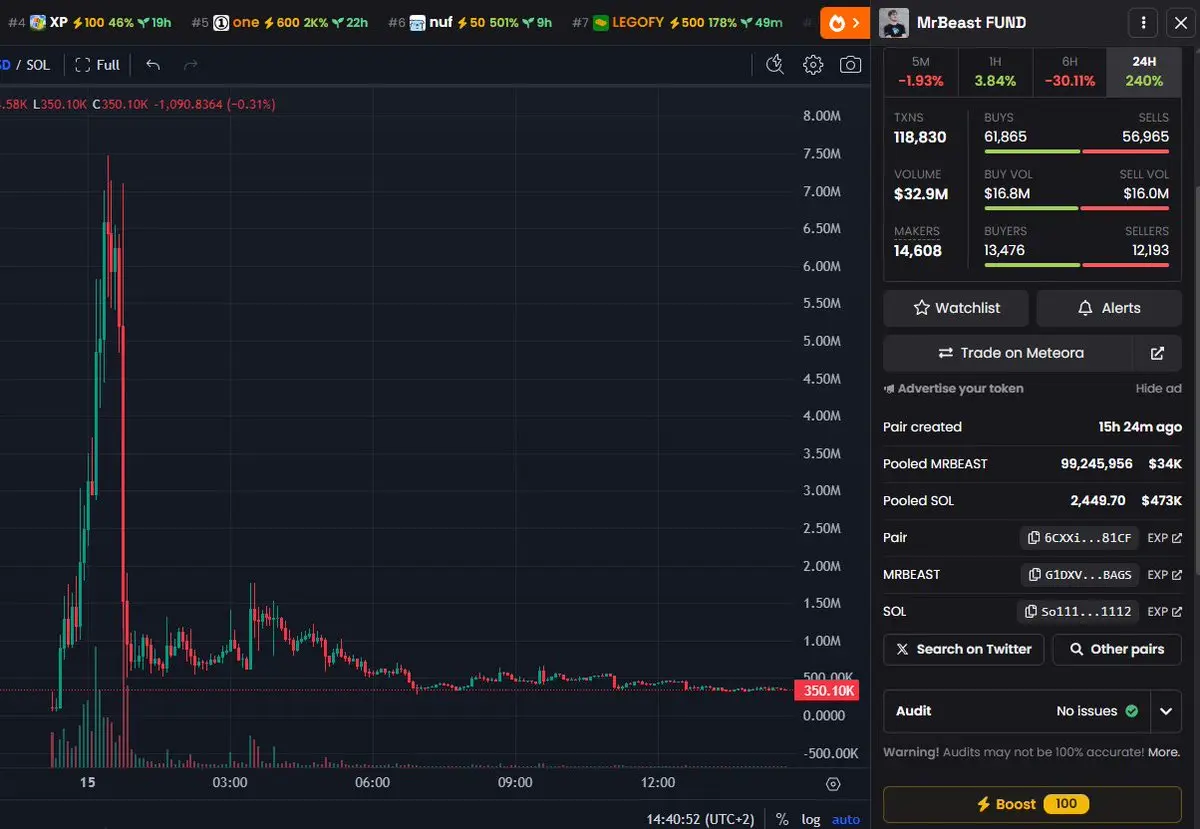This screenshot has height=829, width=1200.
Task: Add token to Watchlist
Action: (x=956, y=308)
